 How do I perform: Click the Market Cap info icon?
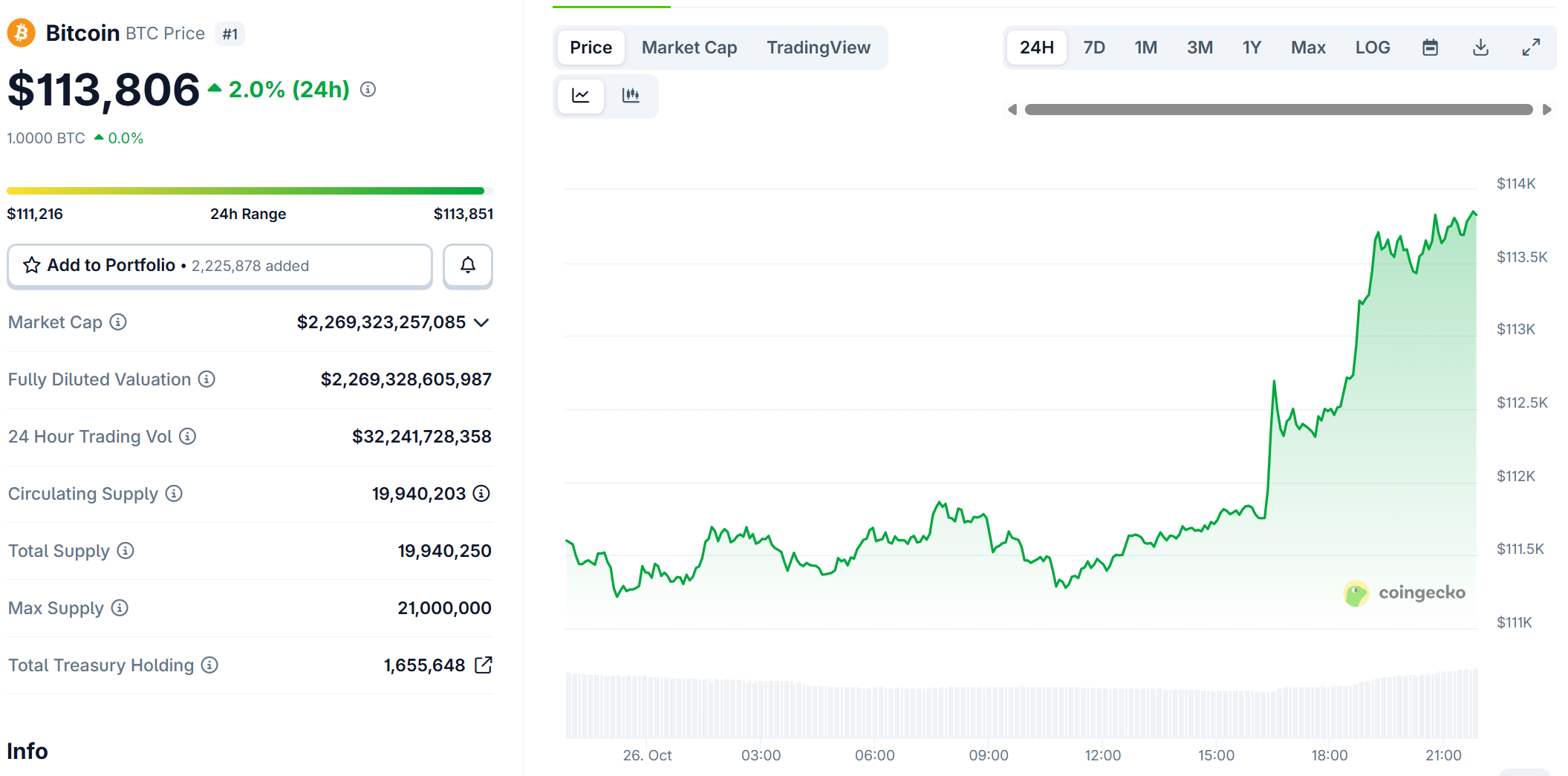(118, 322)
